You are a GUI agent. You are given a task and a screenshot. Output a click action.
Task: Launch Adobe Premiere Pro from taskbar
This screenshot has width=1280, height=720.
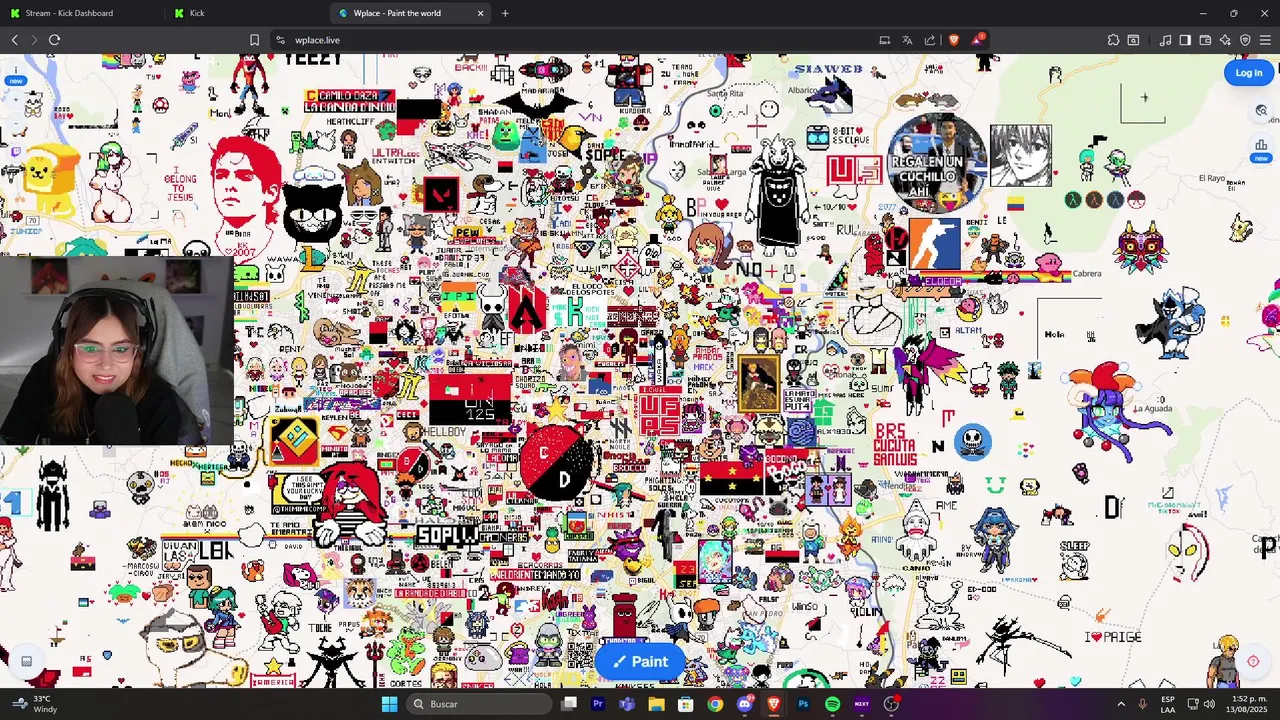(598, 704)
